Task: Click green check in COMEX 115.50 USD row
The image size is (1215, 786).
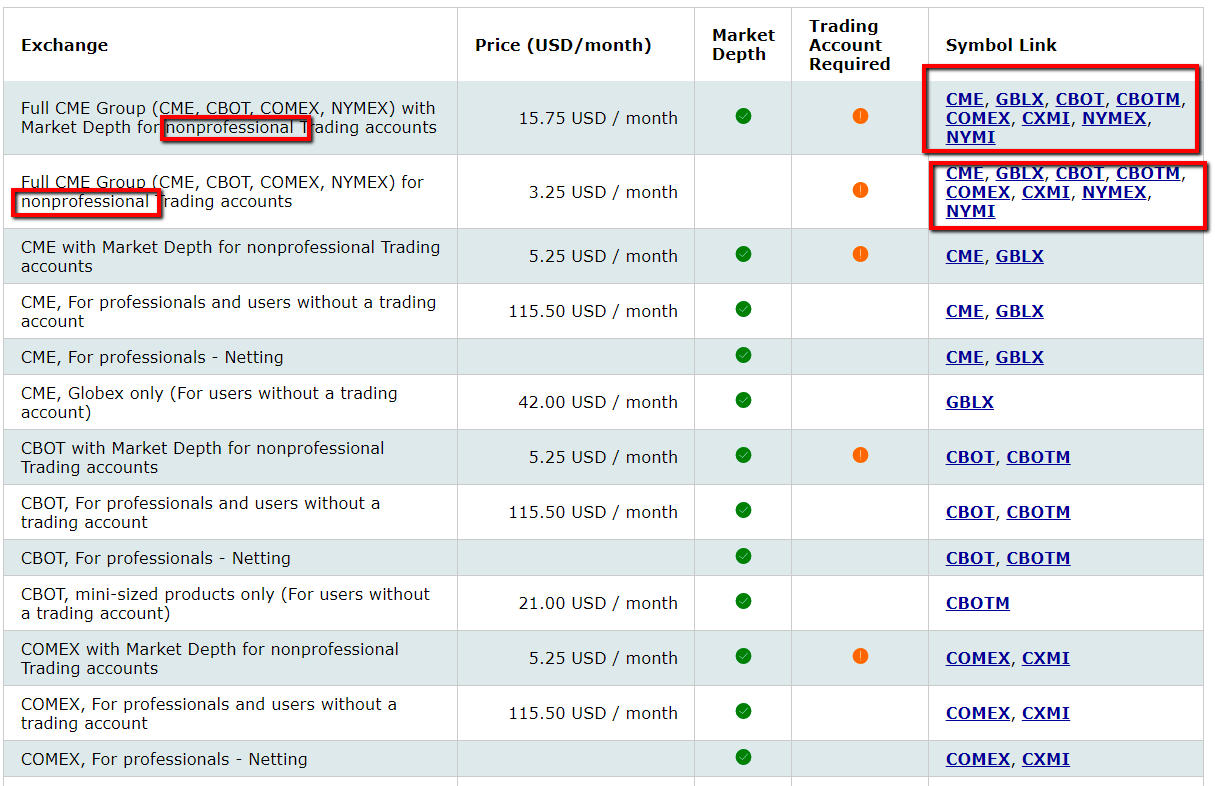Action: (x=743, y=711)
